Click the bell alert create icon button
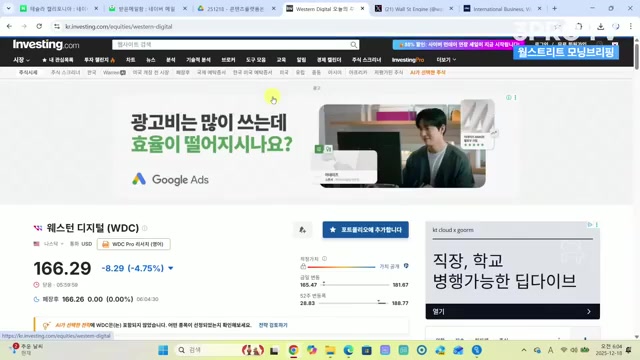This screenshot has height=360, width=640. (x=302, y=230)
